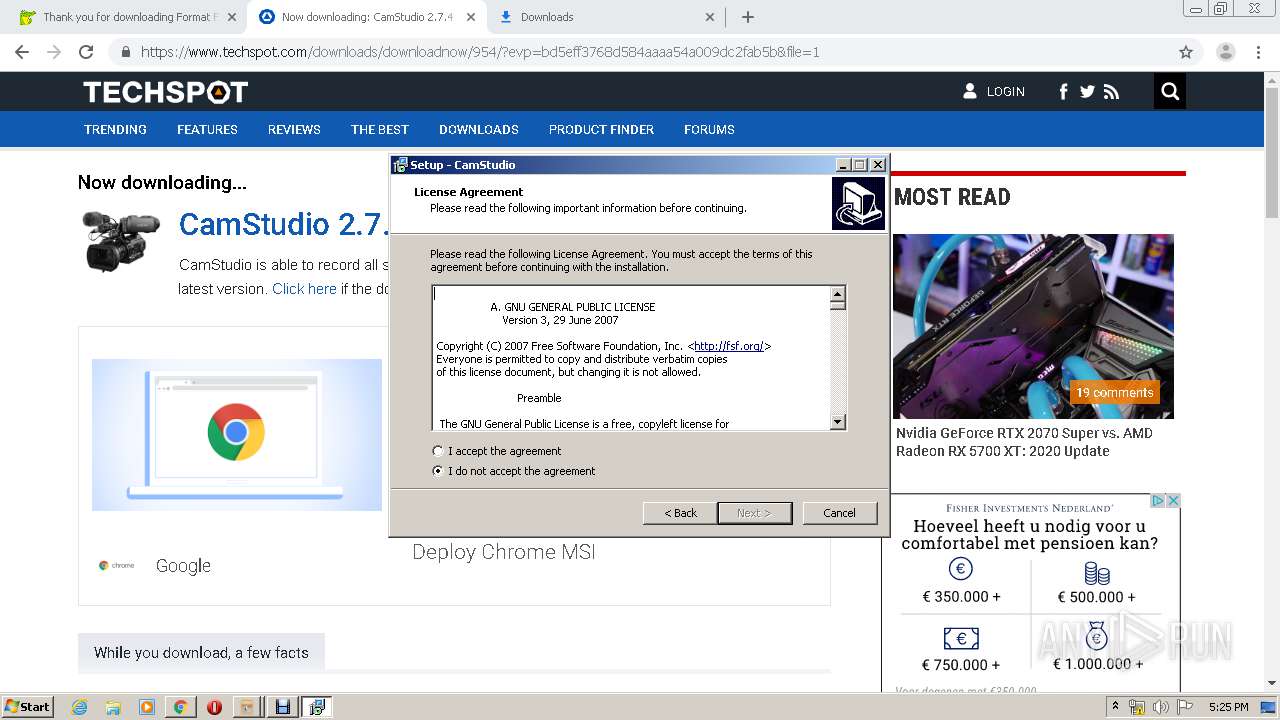
Task: Close the Fisher Investments ad
Action: [1174, 501]
